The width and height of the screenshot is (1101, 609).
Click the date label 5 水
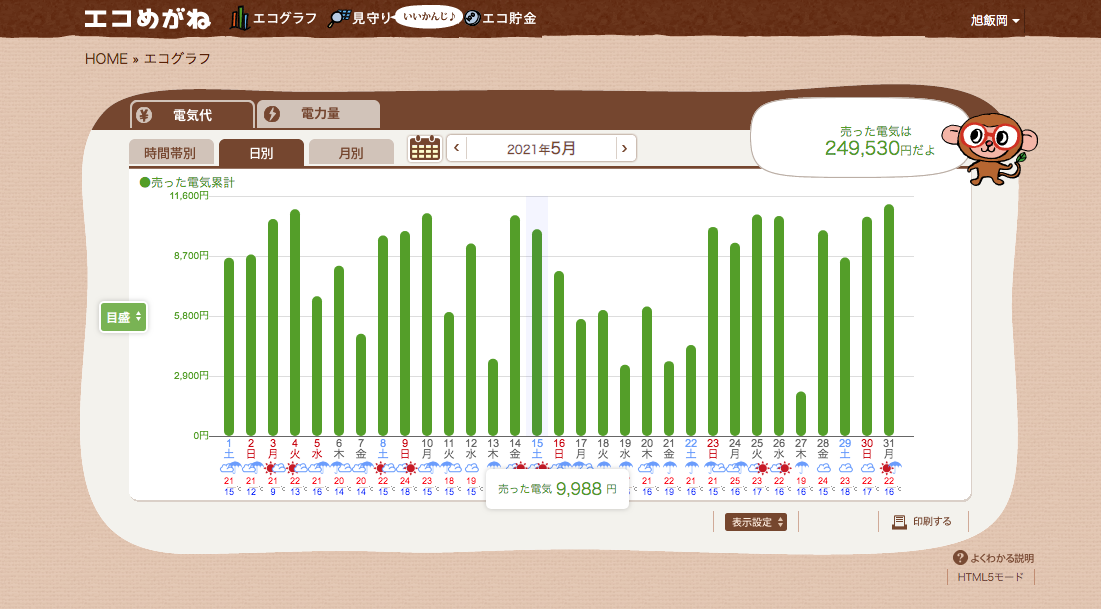point(317,449)
